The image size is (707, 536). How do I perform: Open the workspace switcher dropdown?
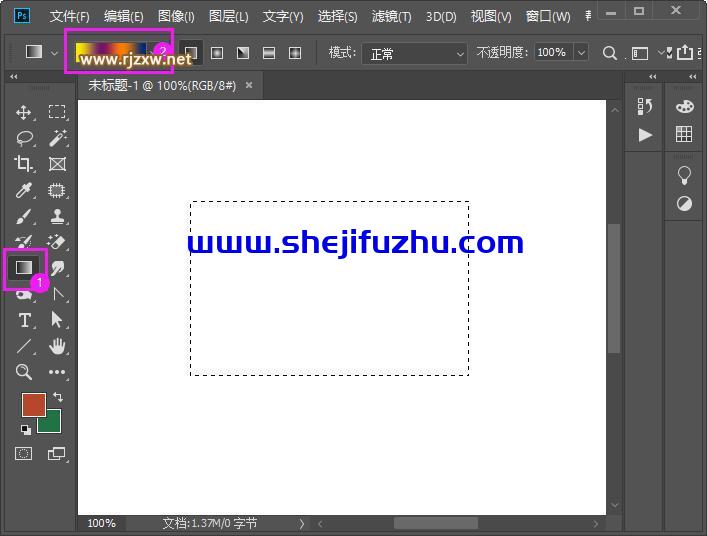click(639, 53)
